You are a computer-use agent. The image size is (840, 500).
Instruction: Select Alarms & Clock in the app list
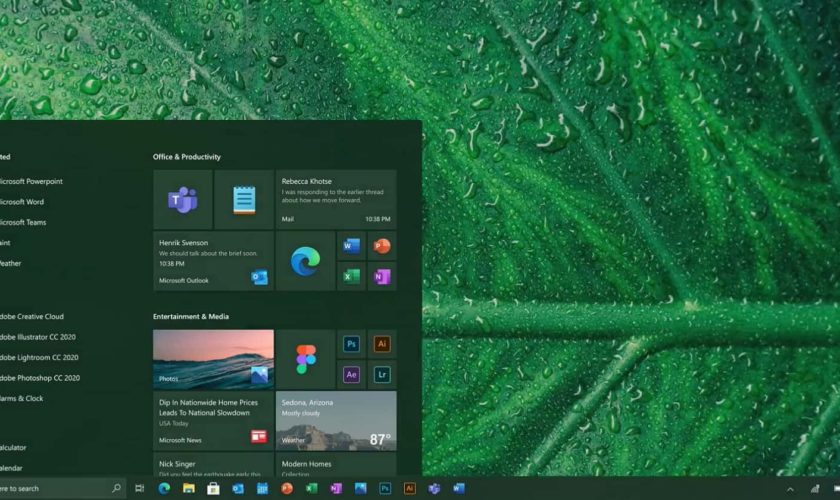[21, 398]
